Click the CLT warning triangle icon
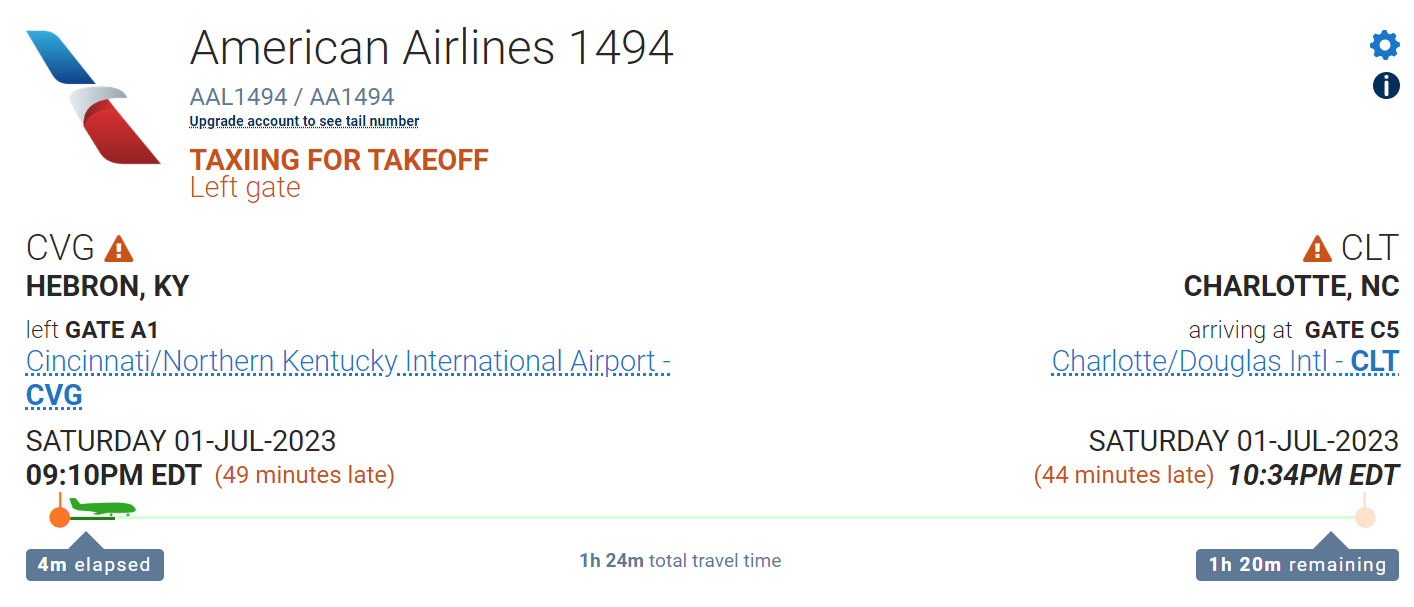The height and width of the screenshot is (607, 1414). [1317, 248]
